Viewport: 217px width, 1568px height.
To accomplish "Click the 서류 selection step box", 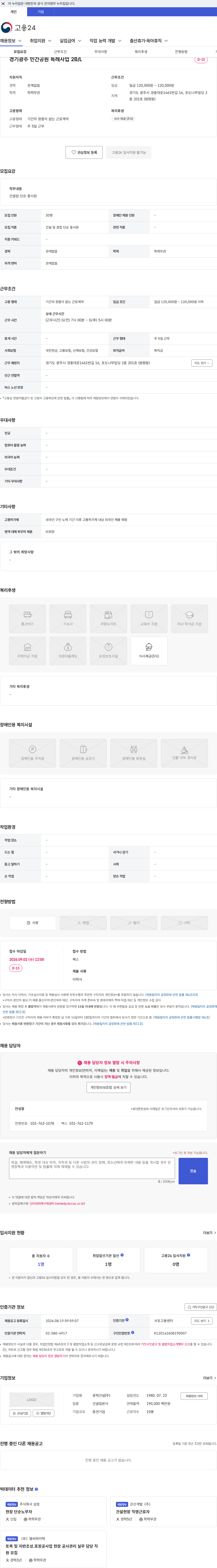I will click(32, 922).
